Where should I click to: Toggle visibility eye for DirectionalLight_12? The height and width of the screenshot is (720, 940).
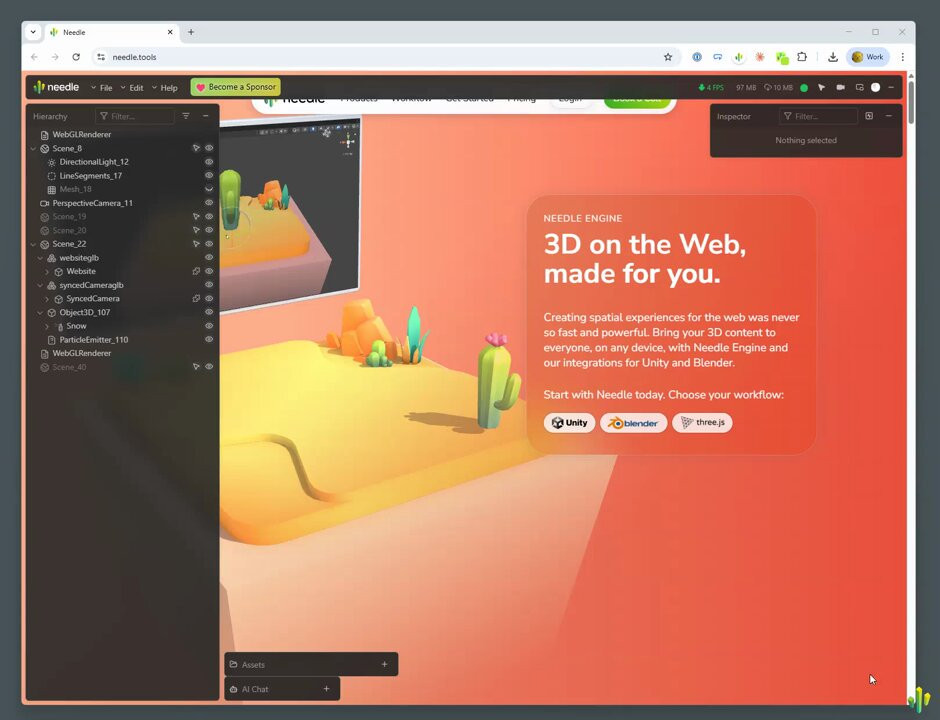(209, 162)
